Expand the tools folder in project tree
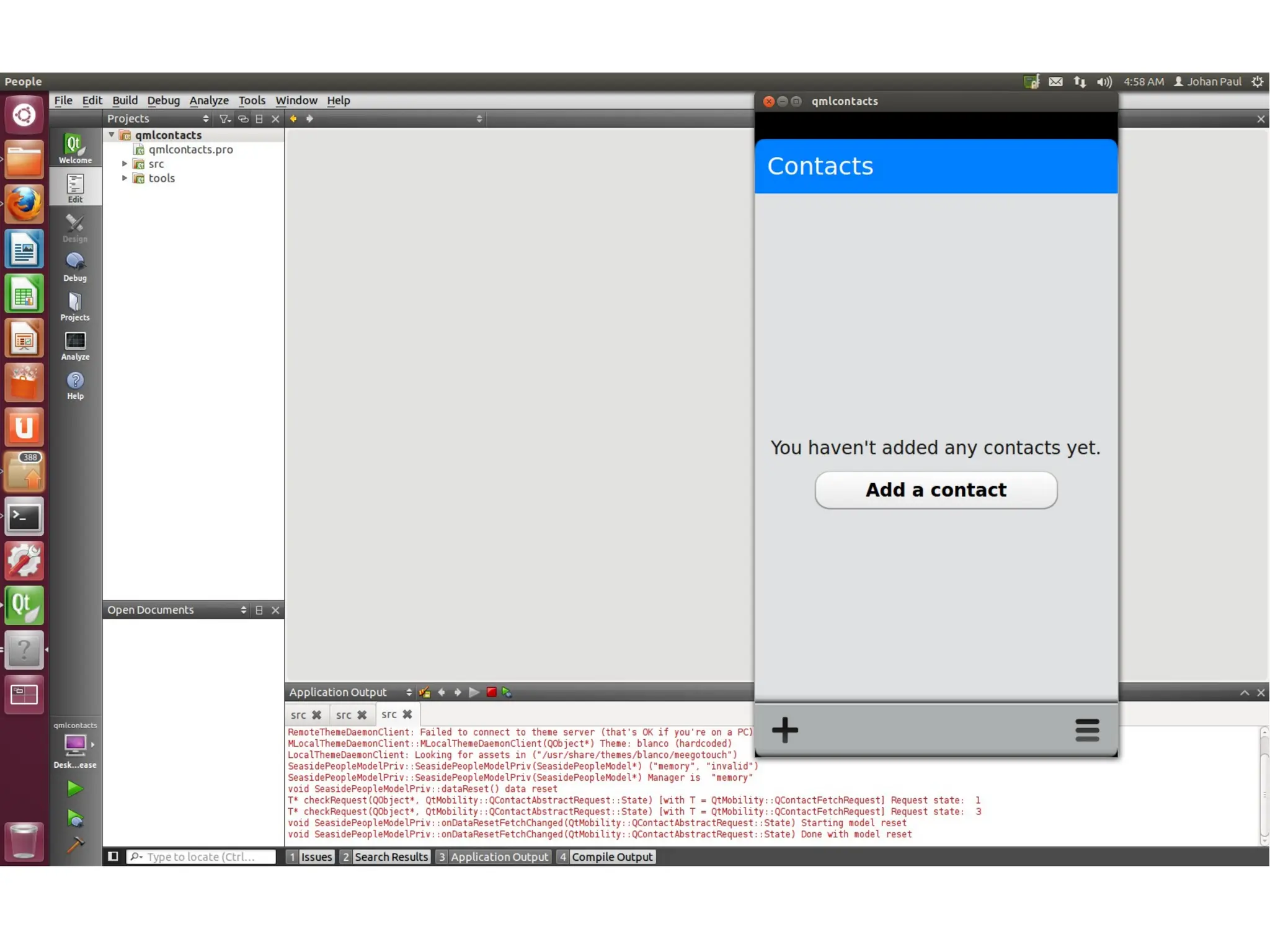 pos(125,178)
